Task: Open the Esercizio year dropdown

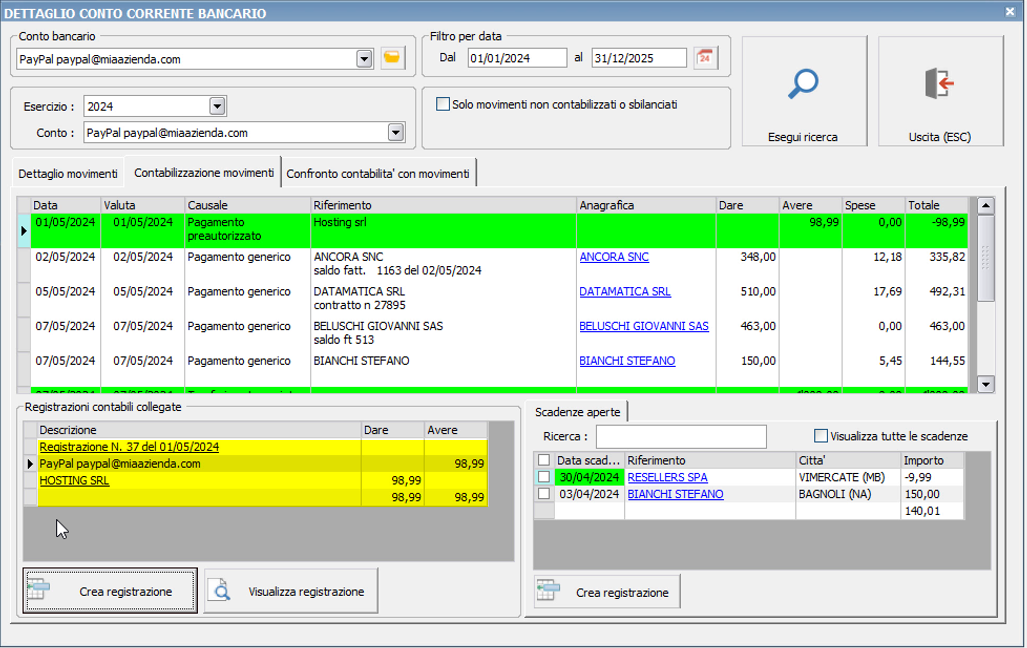Action: pyautogui.click(x=217, y=106)
